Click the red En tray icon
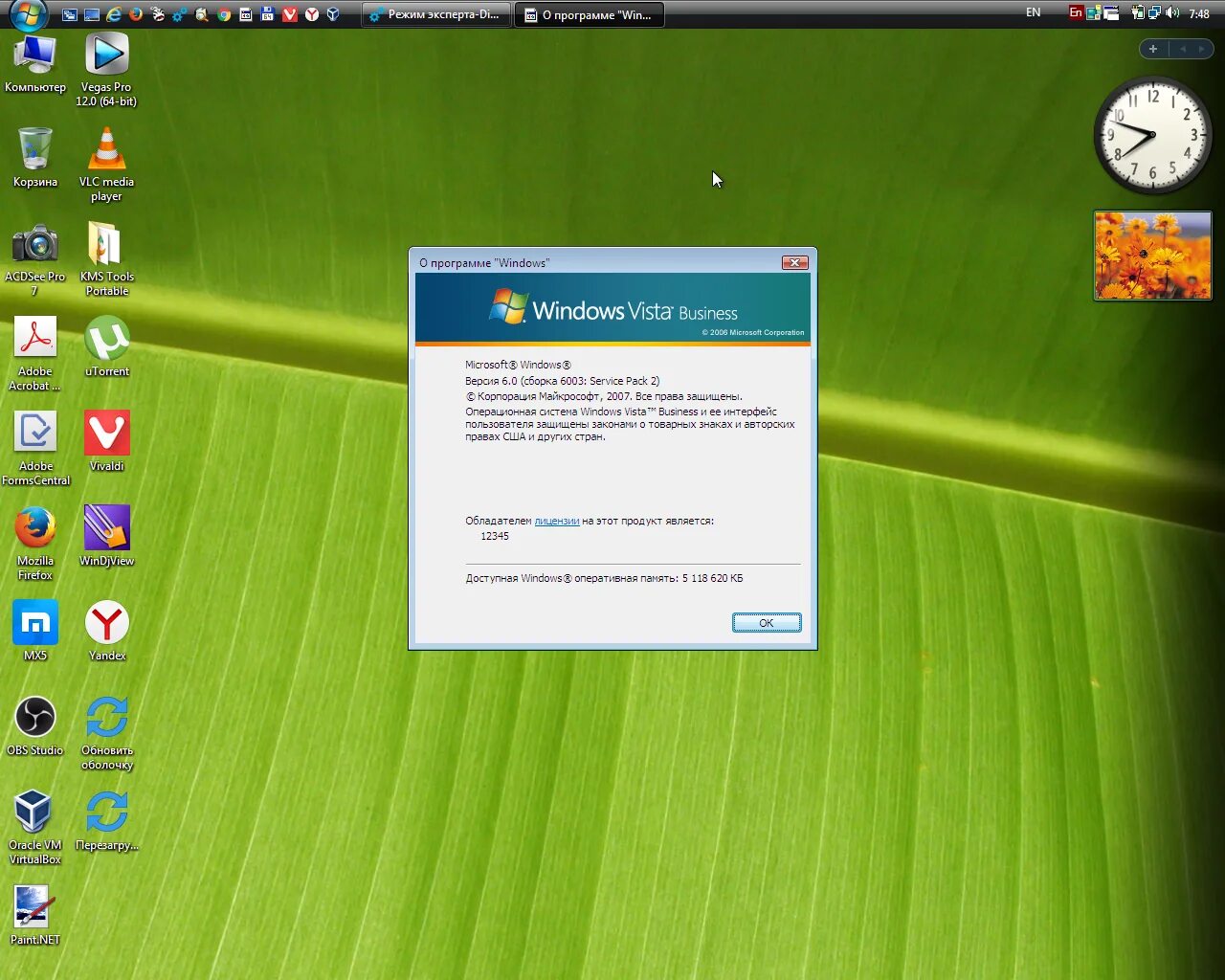Viewport: 1225px width, 980px height. click(x=1076, y=12)
